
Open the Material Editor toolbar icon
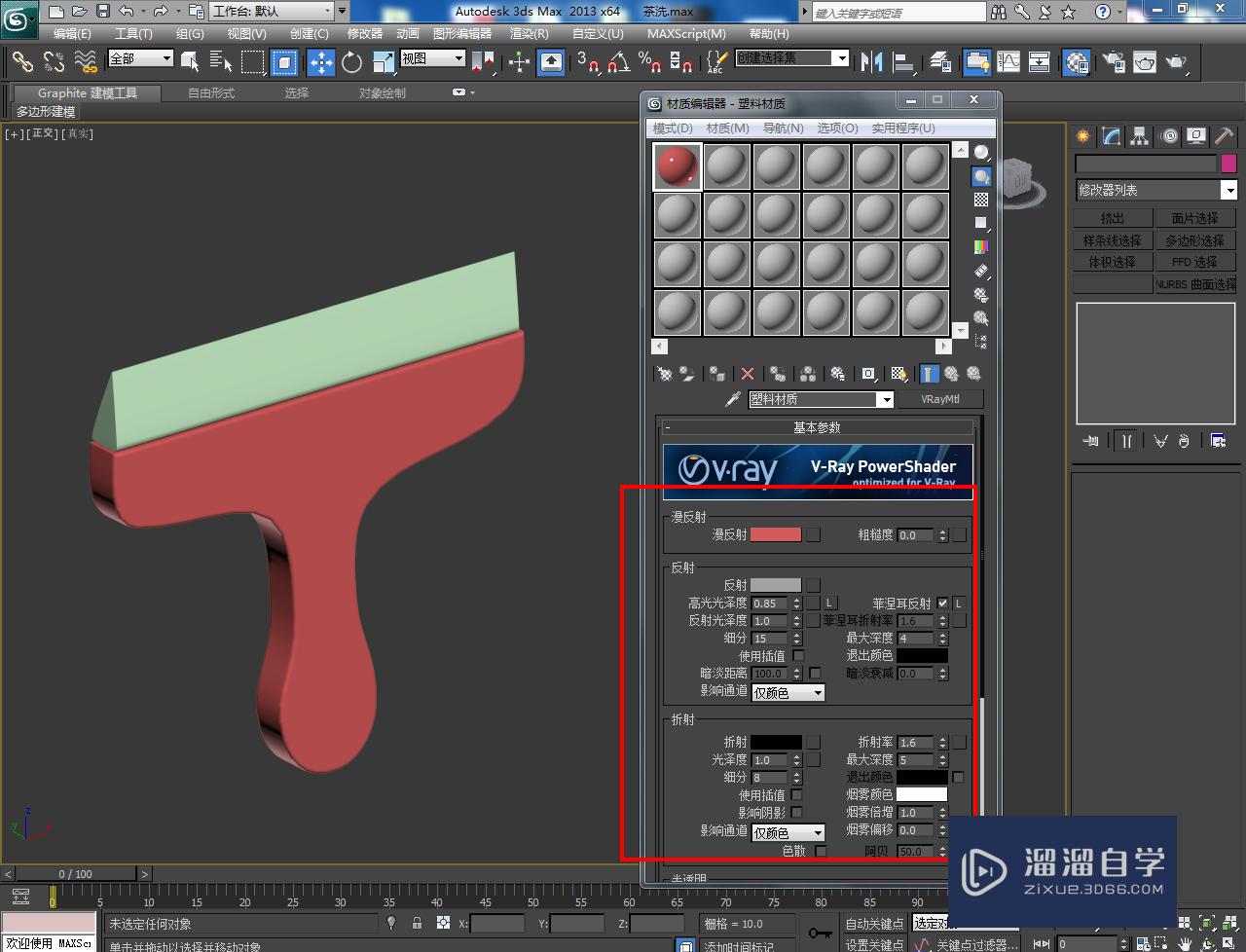click(x=1077, y=62)
